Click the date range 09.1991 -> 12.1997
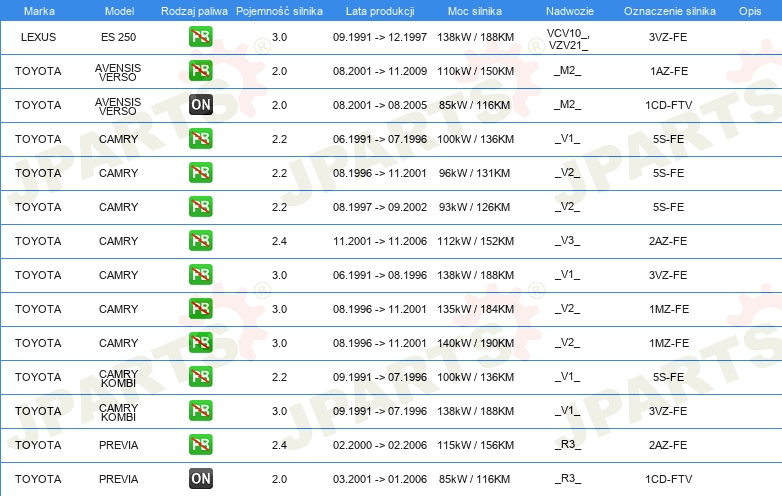The height and width of the screenshot is (496, 782). pyautogui.click(x=380, y=37)
